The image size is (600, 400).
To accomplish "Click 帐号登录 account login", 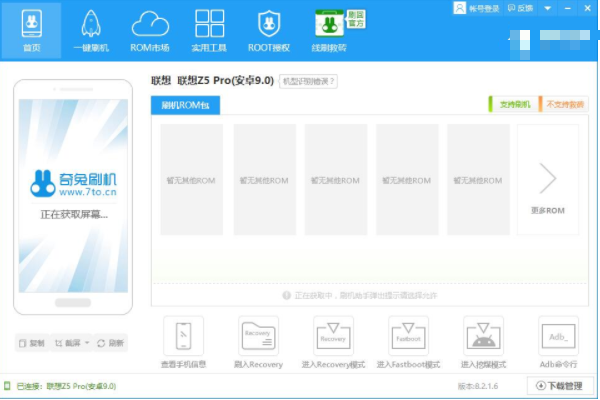I will pos(484,8).
